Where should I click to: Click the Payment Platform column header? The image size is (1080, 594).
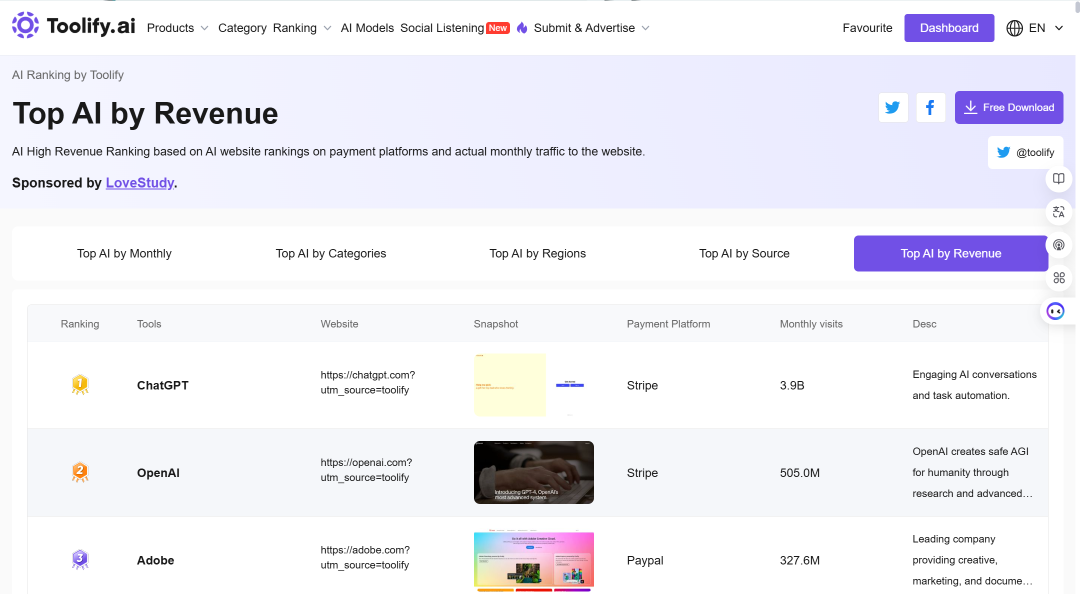(668, 324)
